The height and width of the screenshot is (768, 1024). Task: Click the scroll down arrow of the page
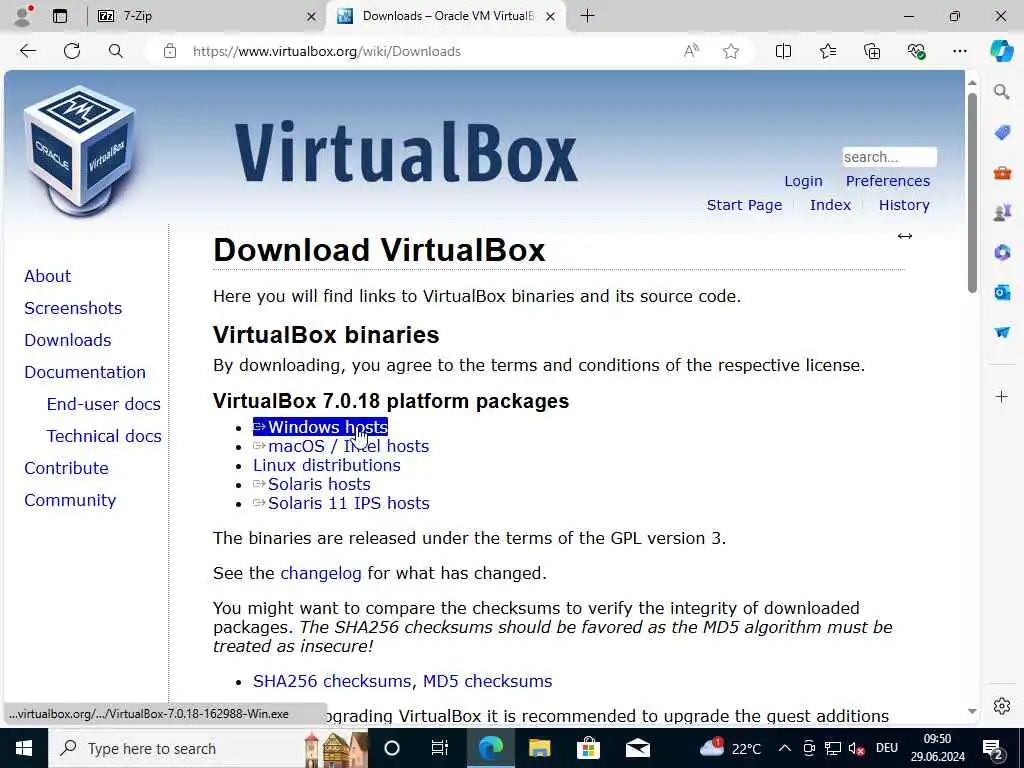point(972,711)
